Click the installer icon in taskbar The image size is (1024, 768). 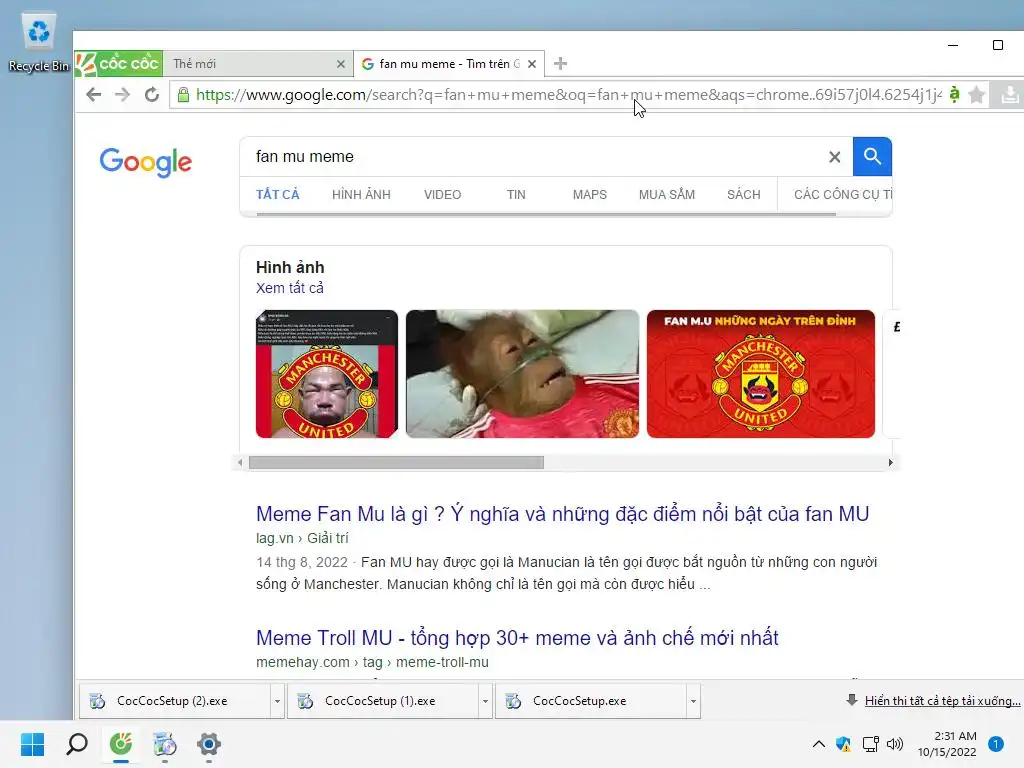165,744
